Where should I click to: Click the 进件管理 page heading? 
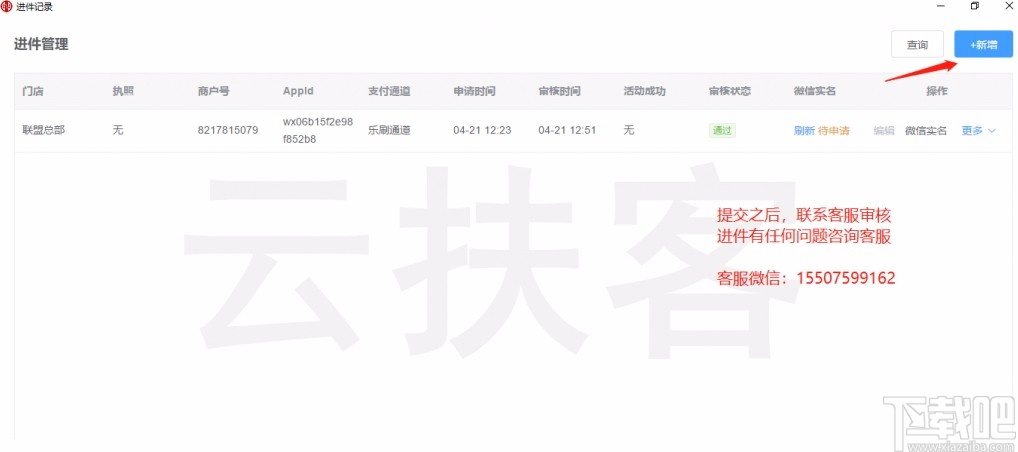(41, 44)
